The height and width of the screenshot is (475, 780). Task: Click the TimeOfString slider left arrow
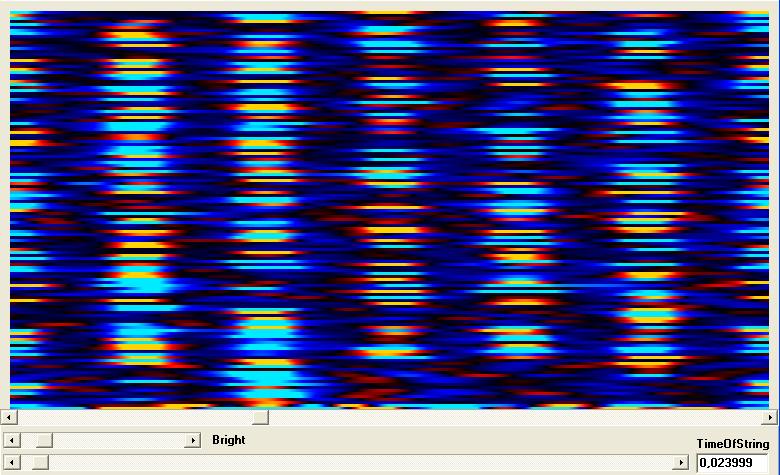pyautogui.click(x=12, y=463)
